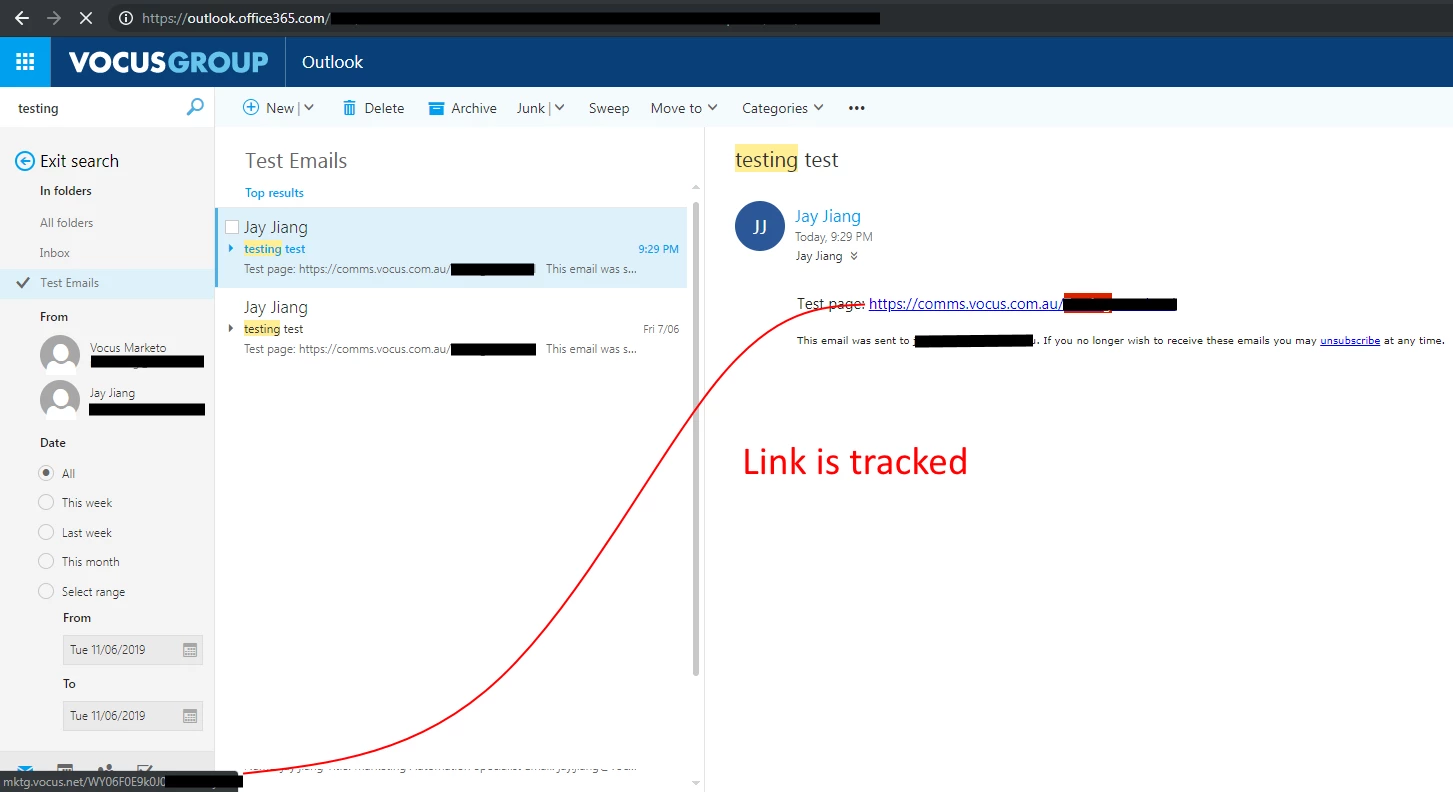Viewport: 1453px width, 792px height.
Task: Click the Junk toolbar button
Action: 531,108
